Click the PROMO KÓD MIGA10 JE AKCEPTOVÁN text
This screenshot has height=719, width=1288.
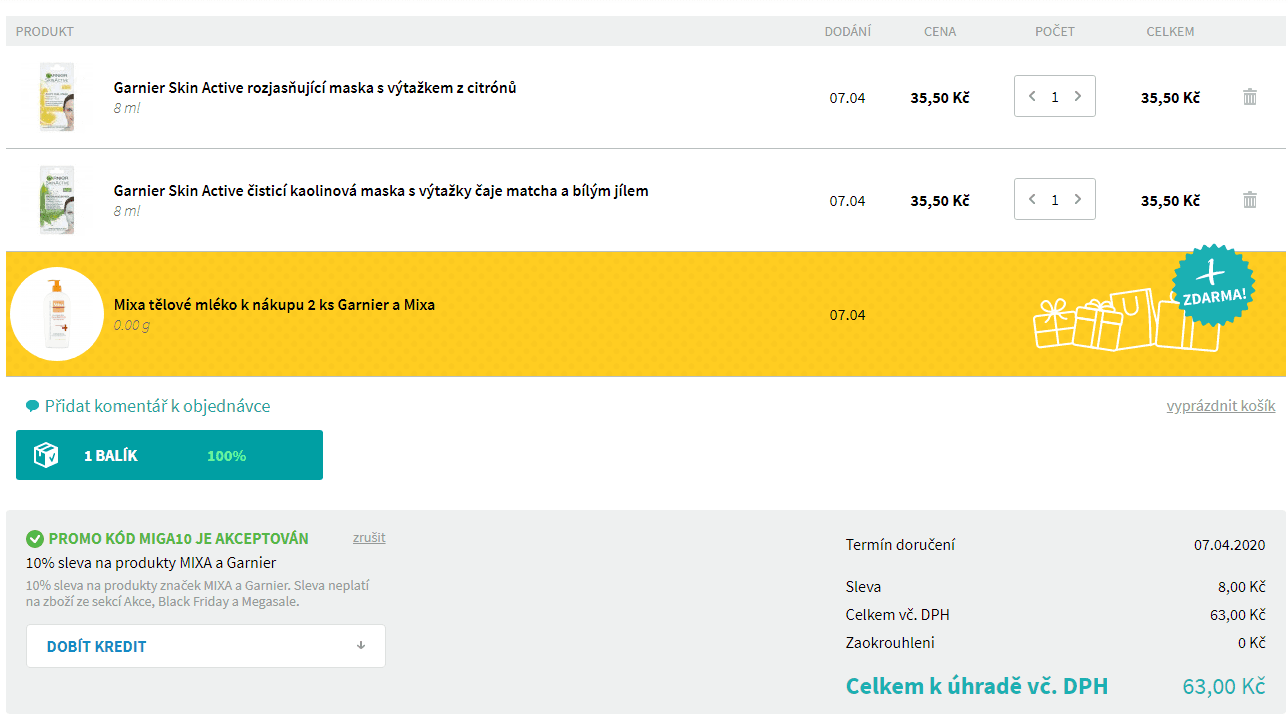178,539
